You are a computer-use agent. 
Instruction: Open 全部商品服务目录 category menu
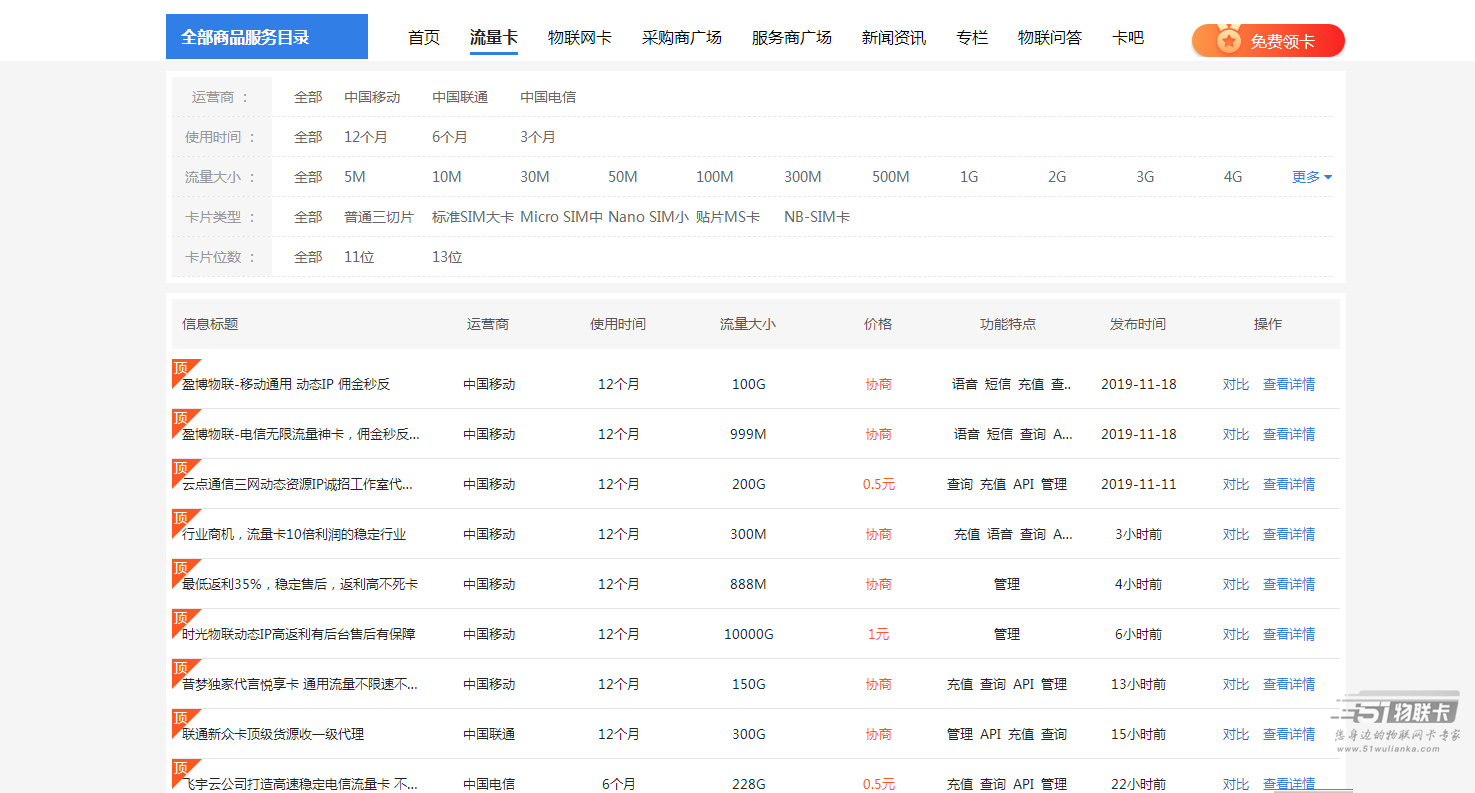click(x=267, y=37)
